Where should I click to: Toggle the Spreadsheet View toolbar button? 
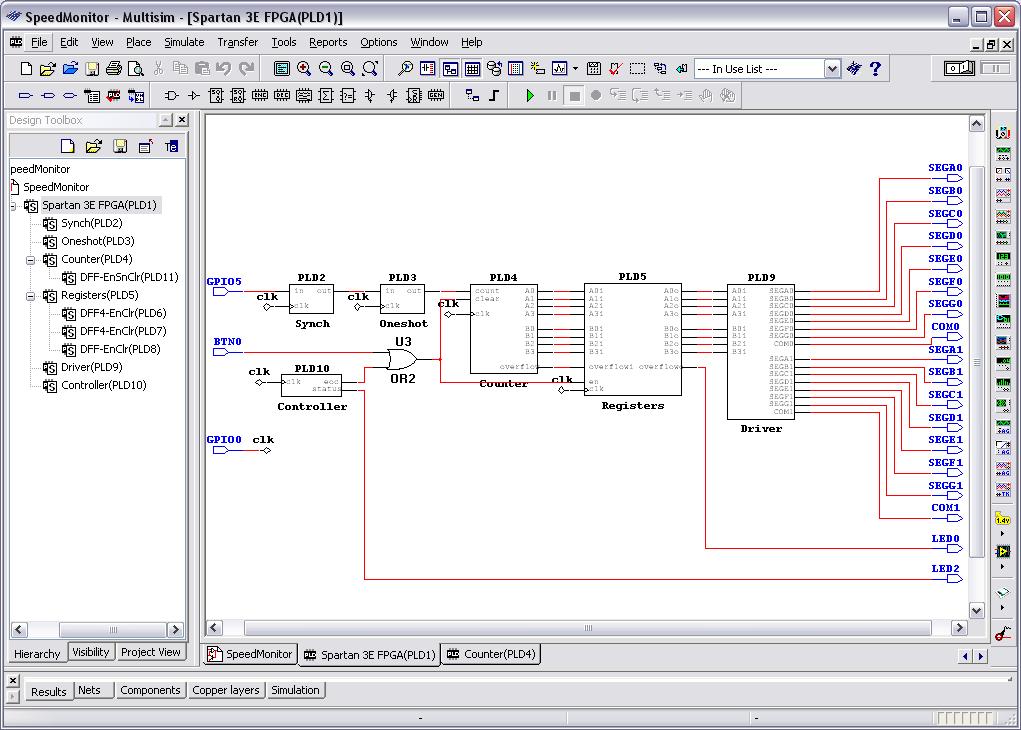[x=472, y=69]
